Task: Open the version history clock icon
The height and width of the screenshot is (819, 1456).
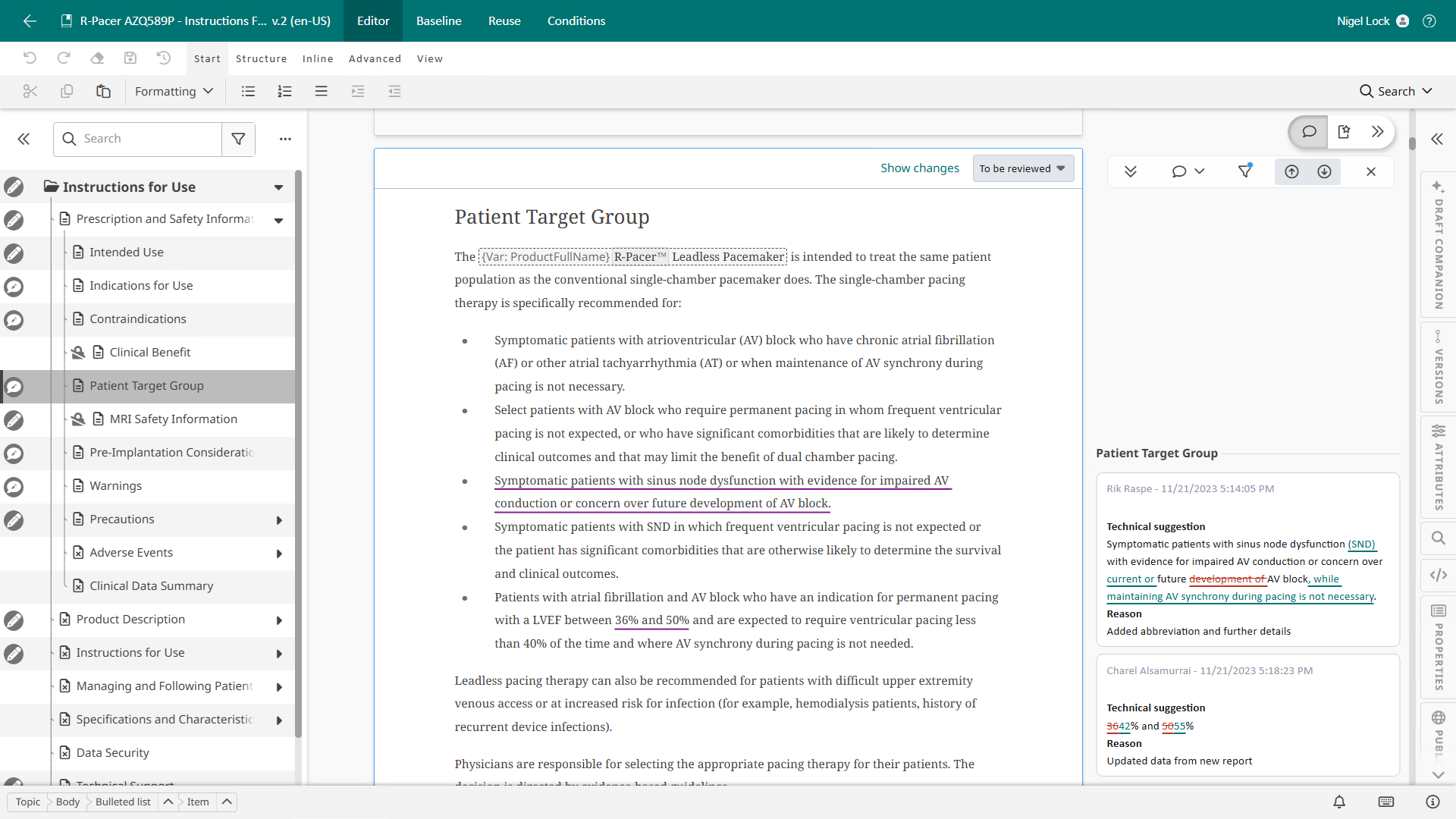Action: tap(164, 58)
